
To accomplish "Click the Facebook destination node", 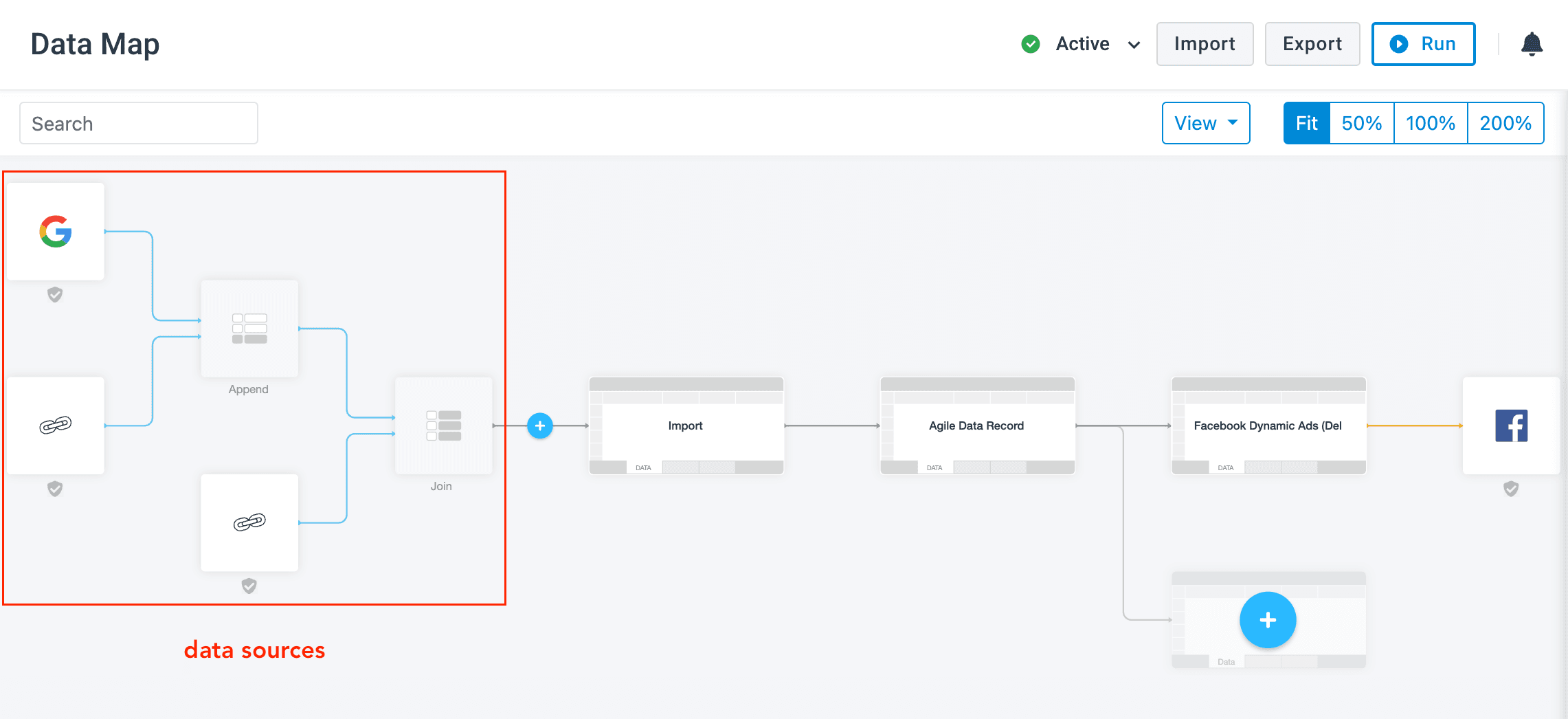I will click(1510, 425).
